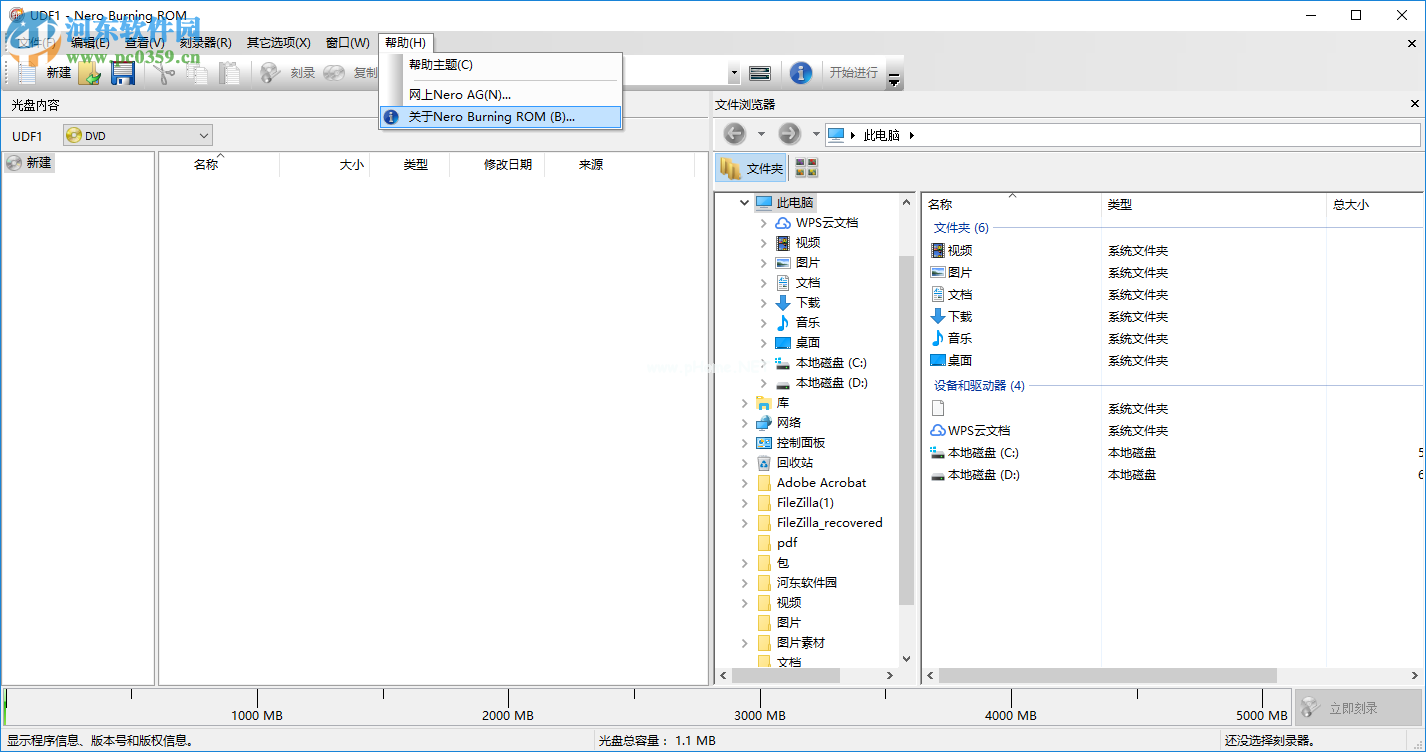Click the back arrow in file browser
The image size is (1426, 752).
click(x=734, y=134)
